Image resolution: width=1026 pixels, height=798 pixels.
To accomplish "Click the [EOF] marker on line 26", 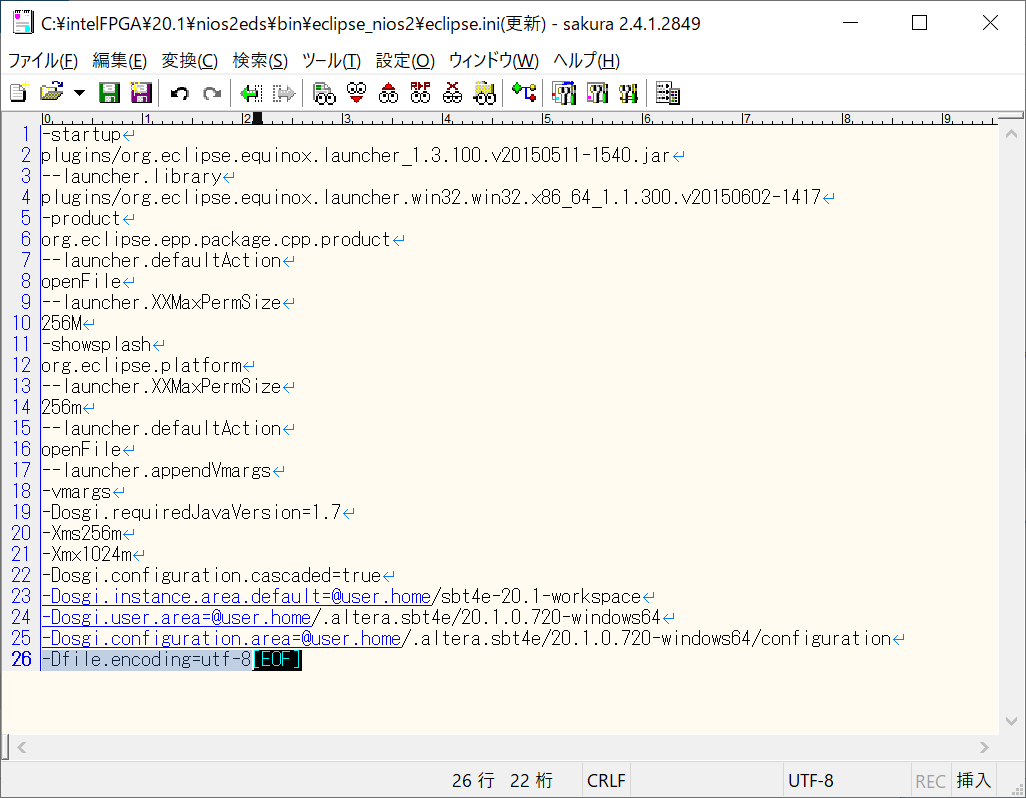I will tap(277, 659).
